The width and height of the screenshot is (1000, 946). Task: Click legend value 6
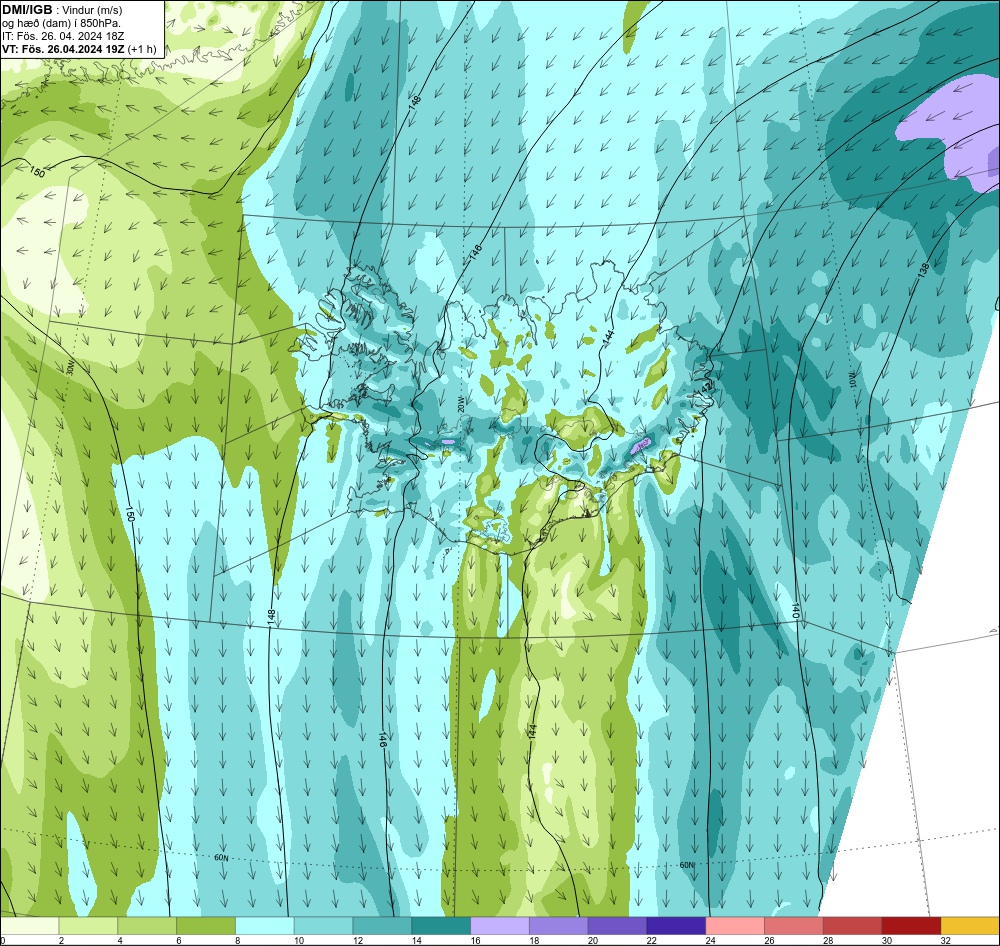coord(179,940)
